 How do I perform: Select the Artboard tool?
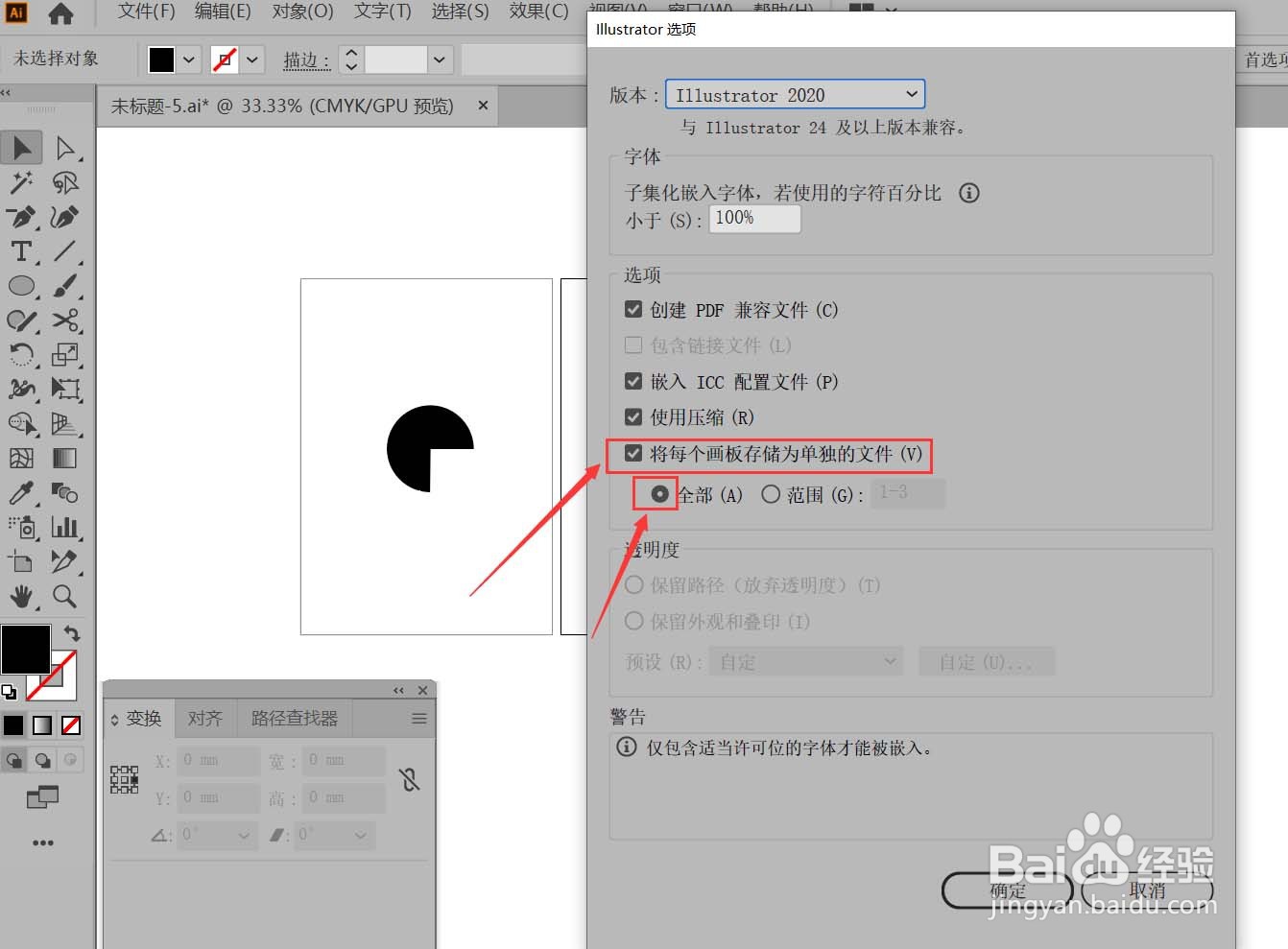click(x=21, y=561)
